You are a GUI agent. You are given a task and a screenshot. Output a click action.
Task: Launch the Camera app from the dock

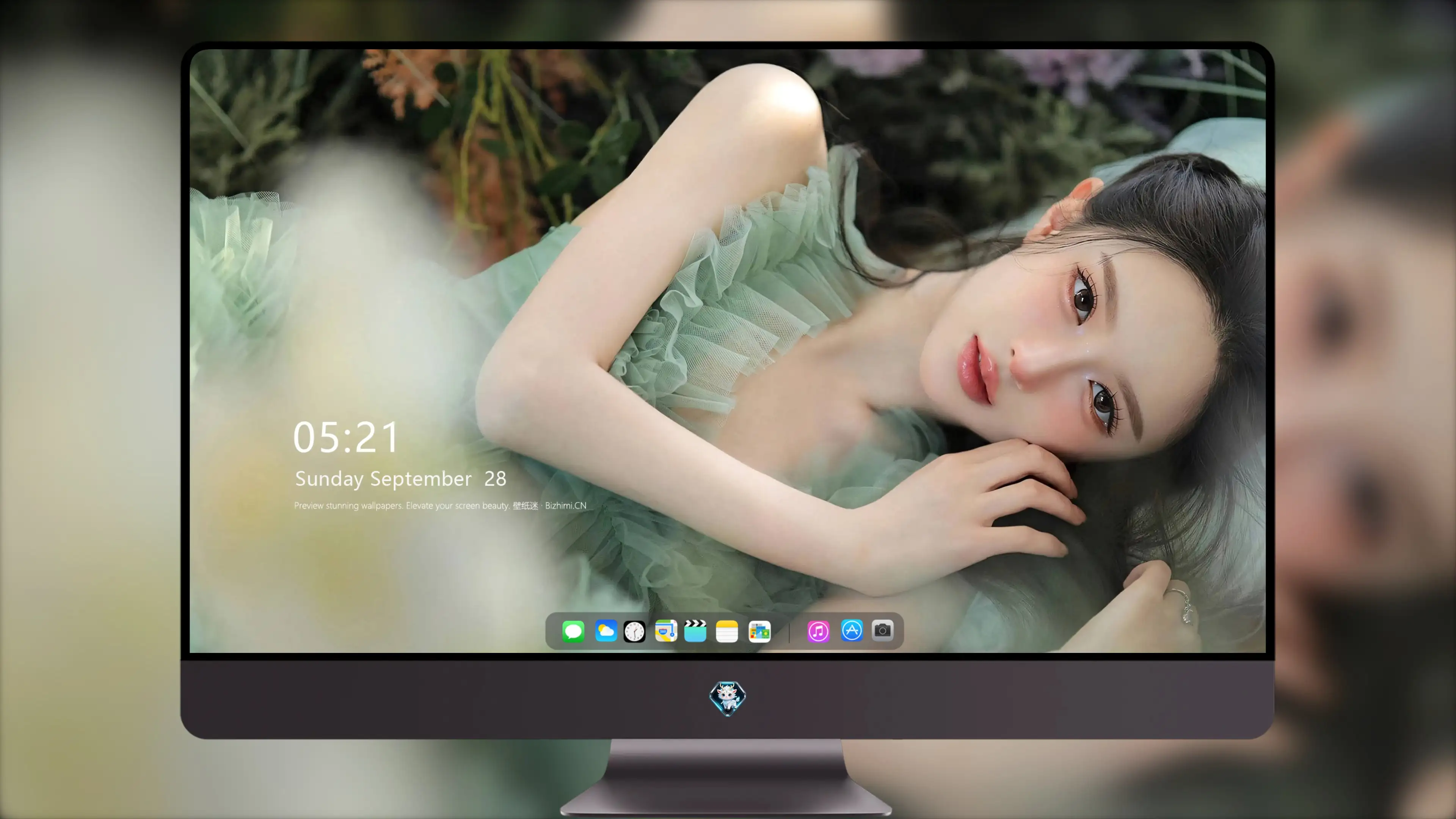coord(882,630)
